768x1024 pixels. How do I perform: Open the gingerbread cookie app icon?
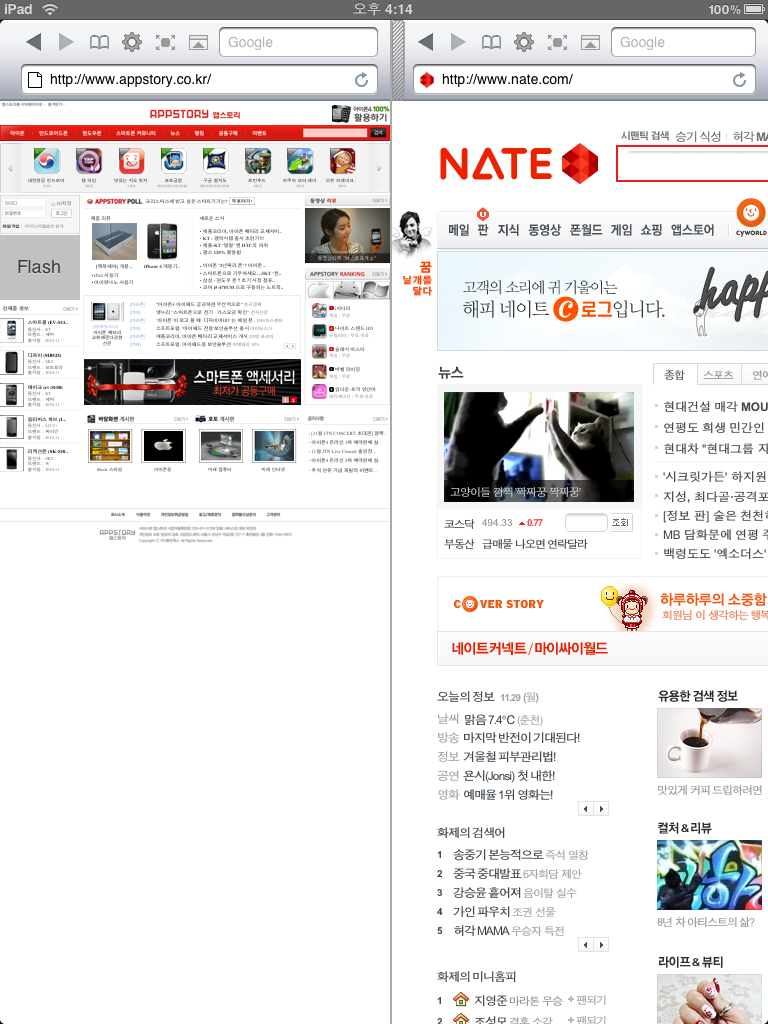[x=342, y=161]
